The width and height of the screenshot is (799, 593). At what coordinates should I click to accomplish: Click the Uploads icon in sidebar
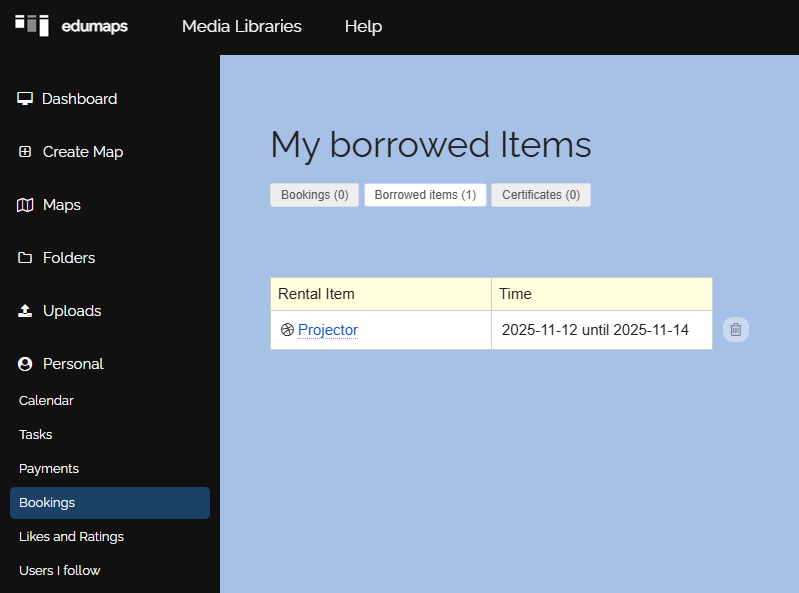pyautogui.click(x=26, y=311)
